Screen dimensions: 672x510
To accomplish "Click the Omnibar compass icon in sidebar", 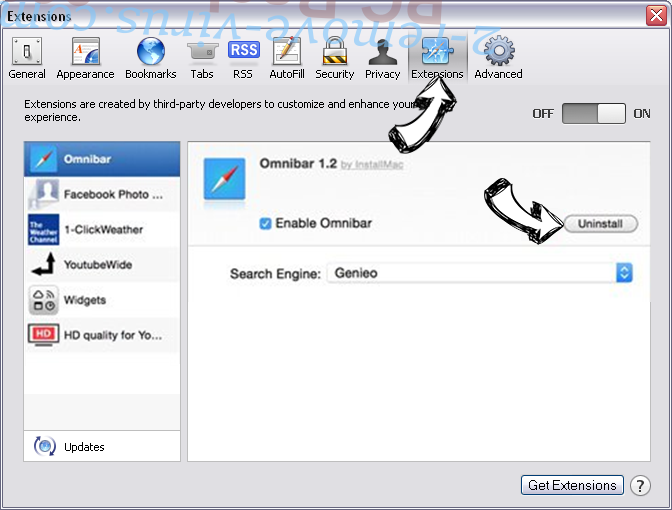I will (x=43, y=159).
